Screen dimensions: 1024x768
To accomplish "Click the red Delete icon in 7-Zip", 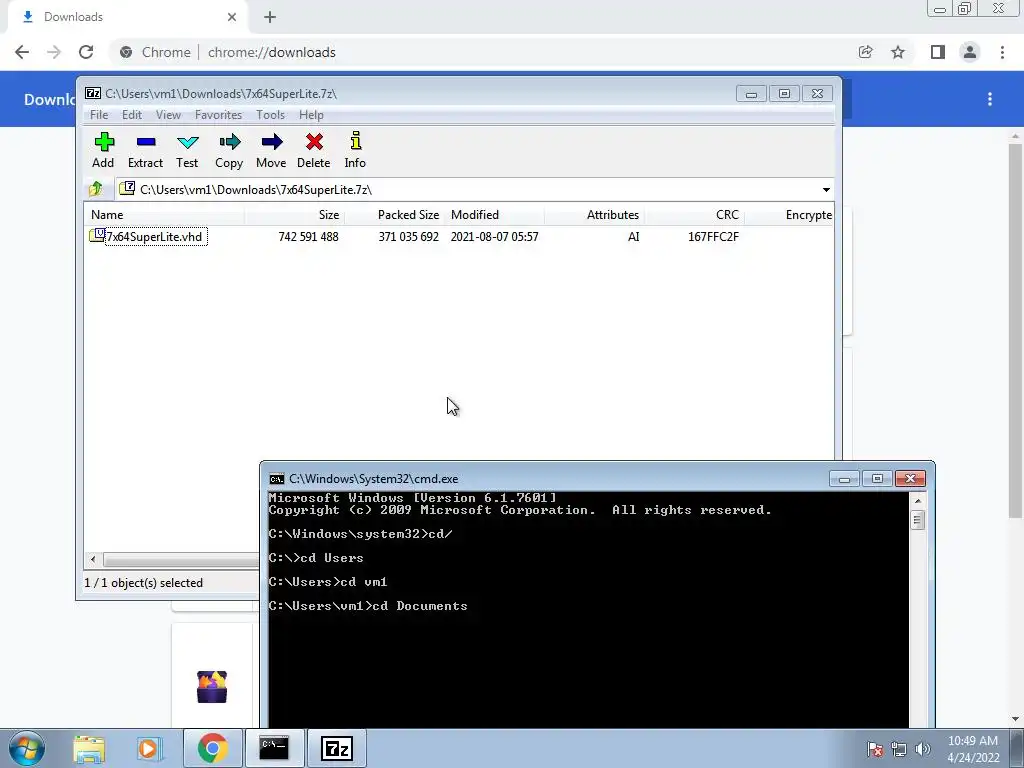I will tap(313, 151).
